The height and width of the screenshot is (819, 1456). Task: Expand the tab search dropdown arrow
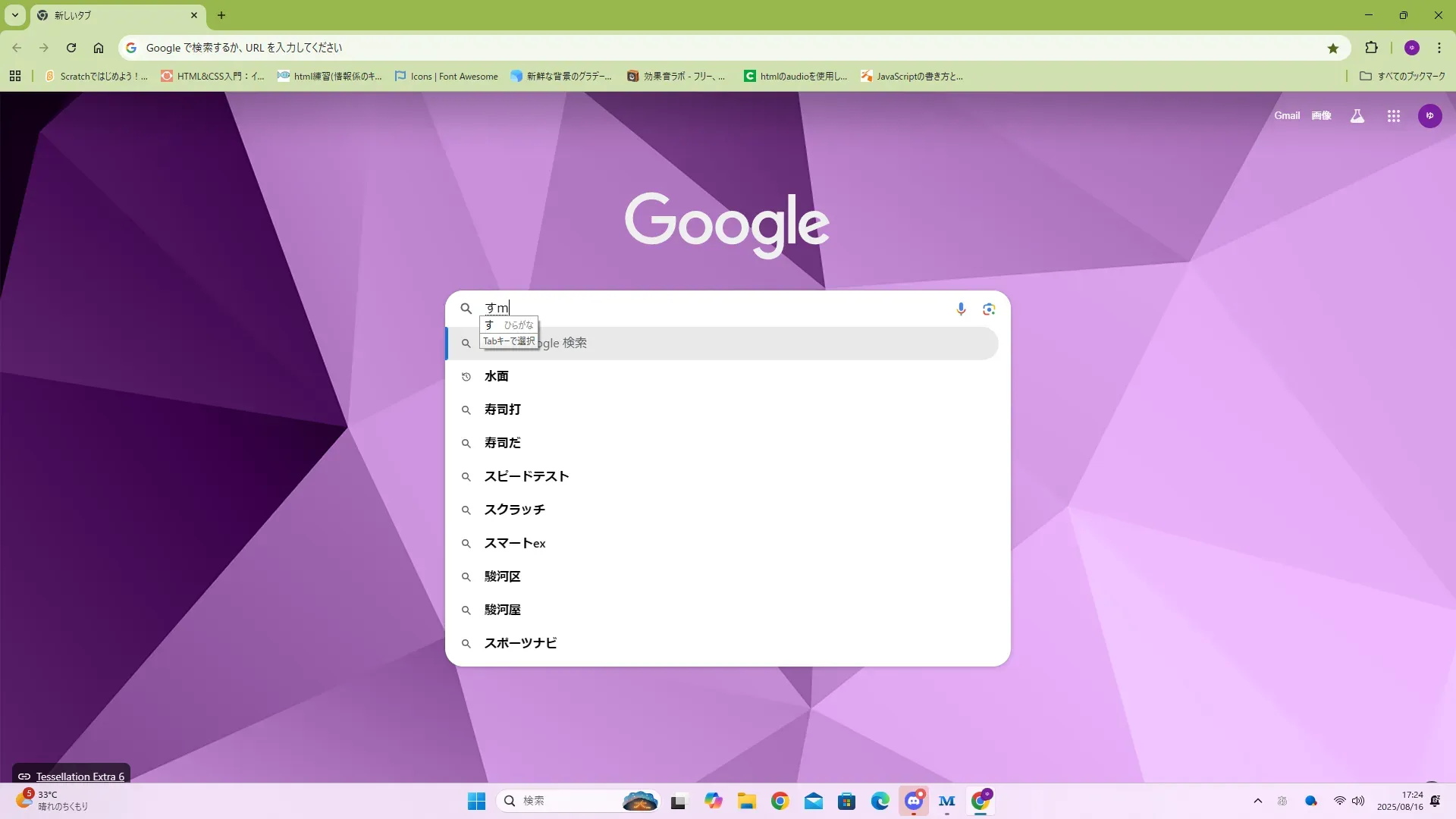15,15
